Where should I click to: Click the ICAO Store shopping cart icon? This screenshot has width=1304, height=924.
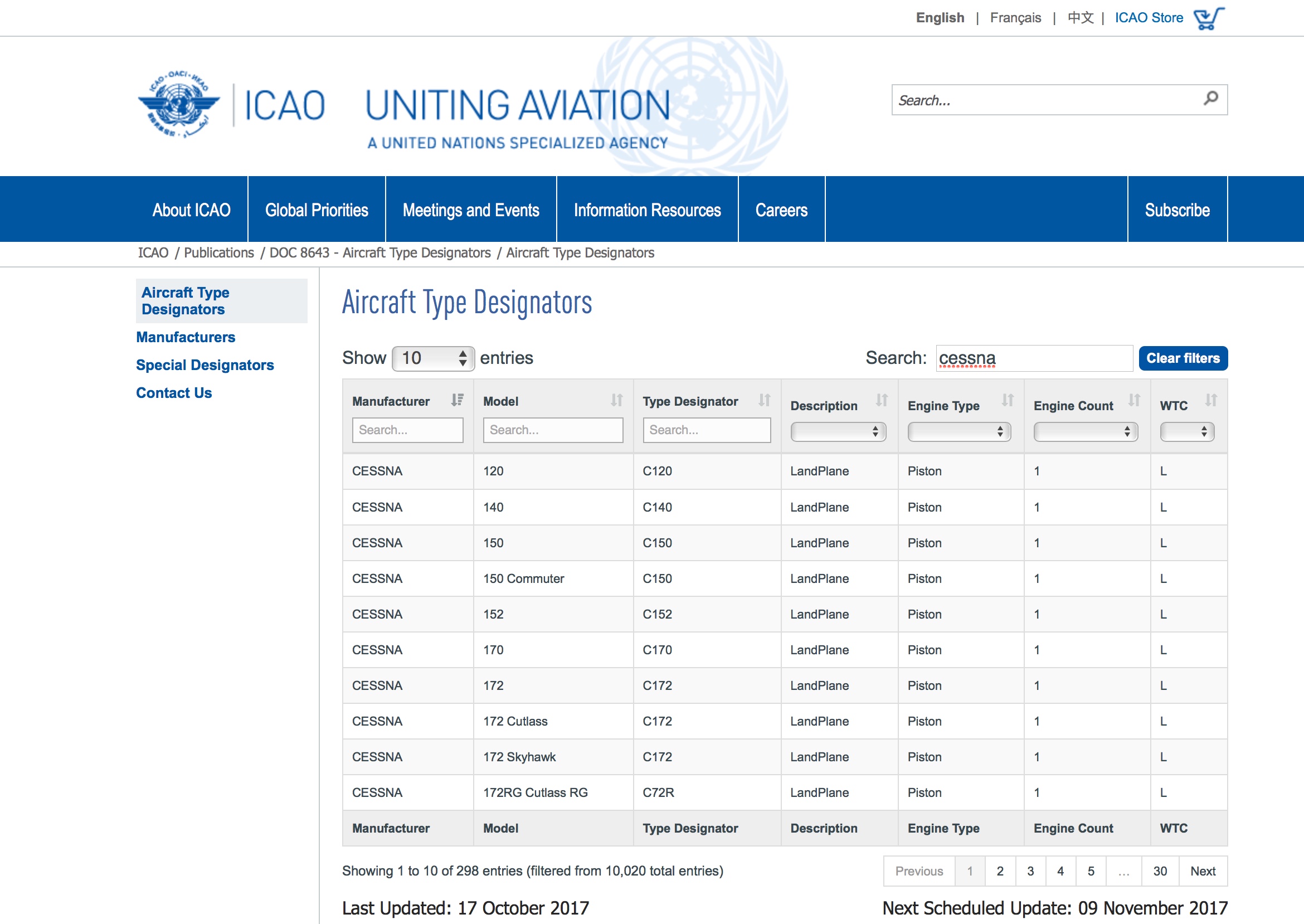(x=1208, y=18)
